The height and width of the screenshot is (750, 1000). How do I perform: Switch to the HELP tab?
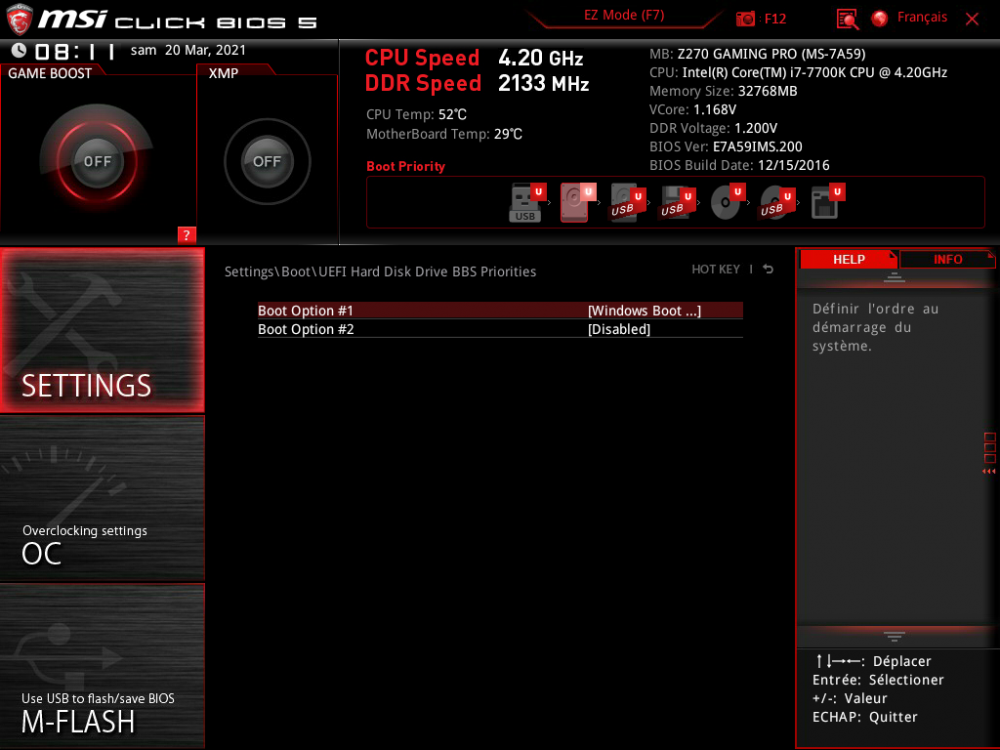tap(848, 259)
